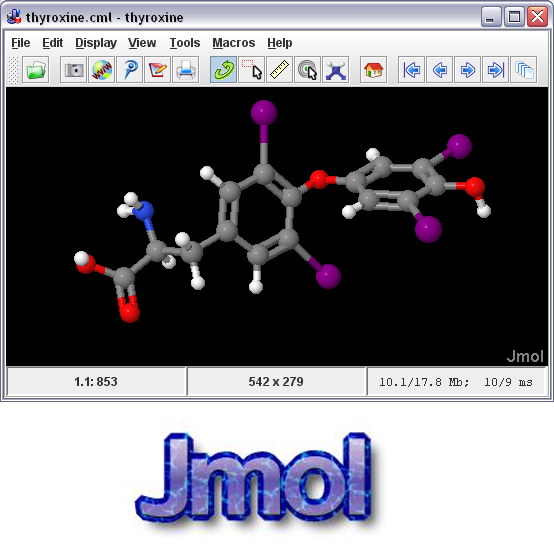554x554 pixels.
Task: Click the '10.1/17.8 Mb; 10/9 ms' status text
Action: pos(456,382)
